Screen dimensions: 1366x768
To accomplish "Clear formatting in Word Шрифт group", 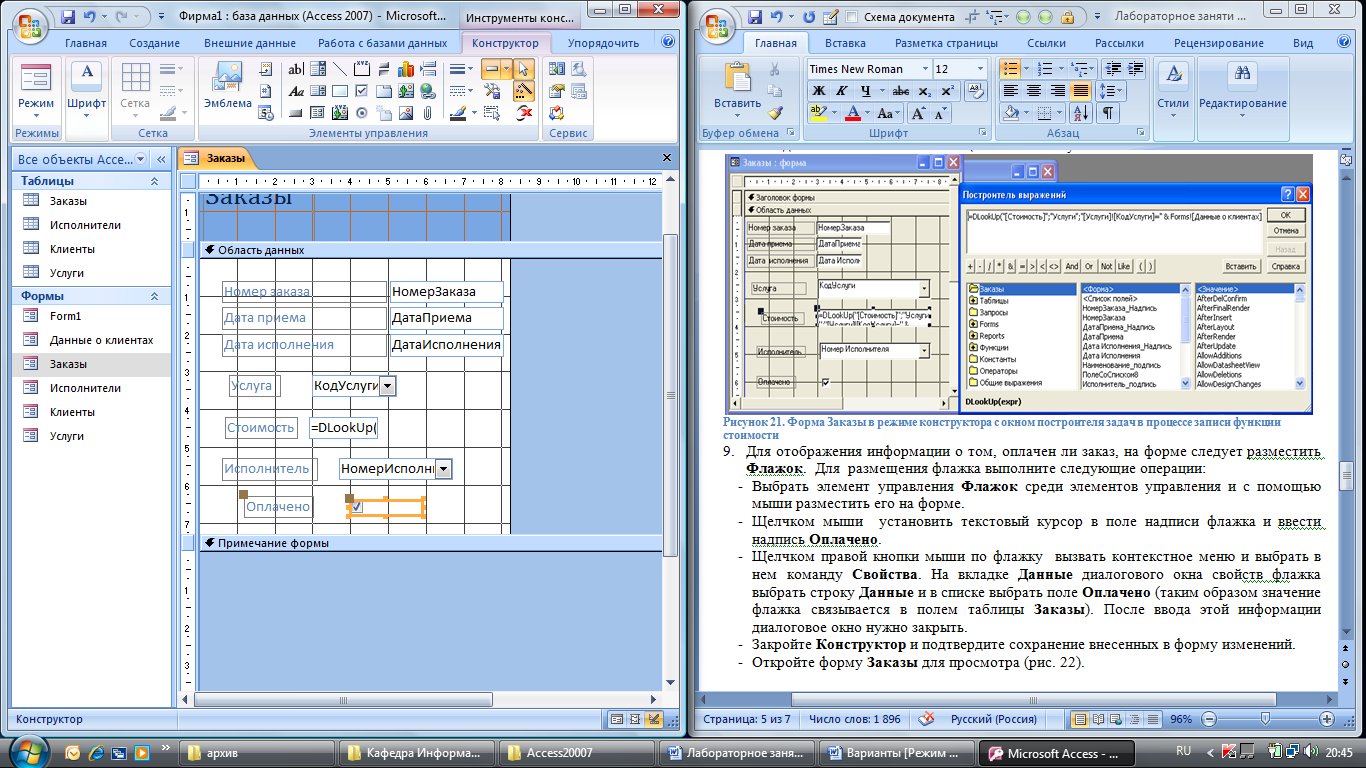I will 975,91.
